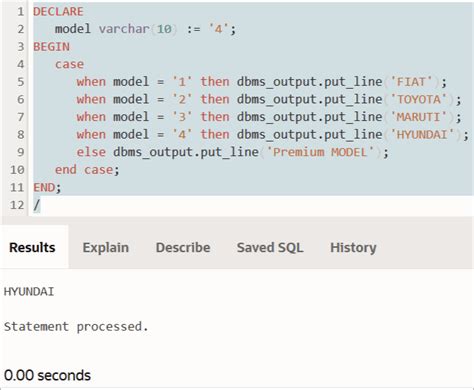Click the 'when' keyword on line 6
Viewport: 474px width, 390px height.
tap(91, 99)
